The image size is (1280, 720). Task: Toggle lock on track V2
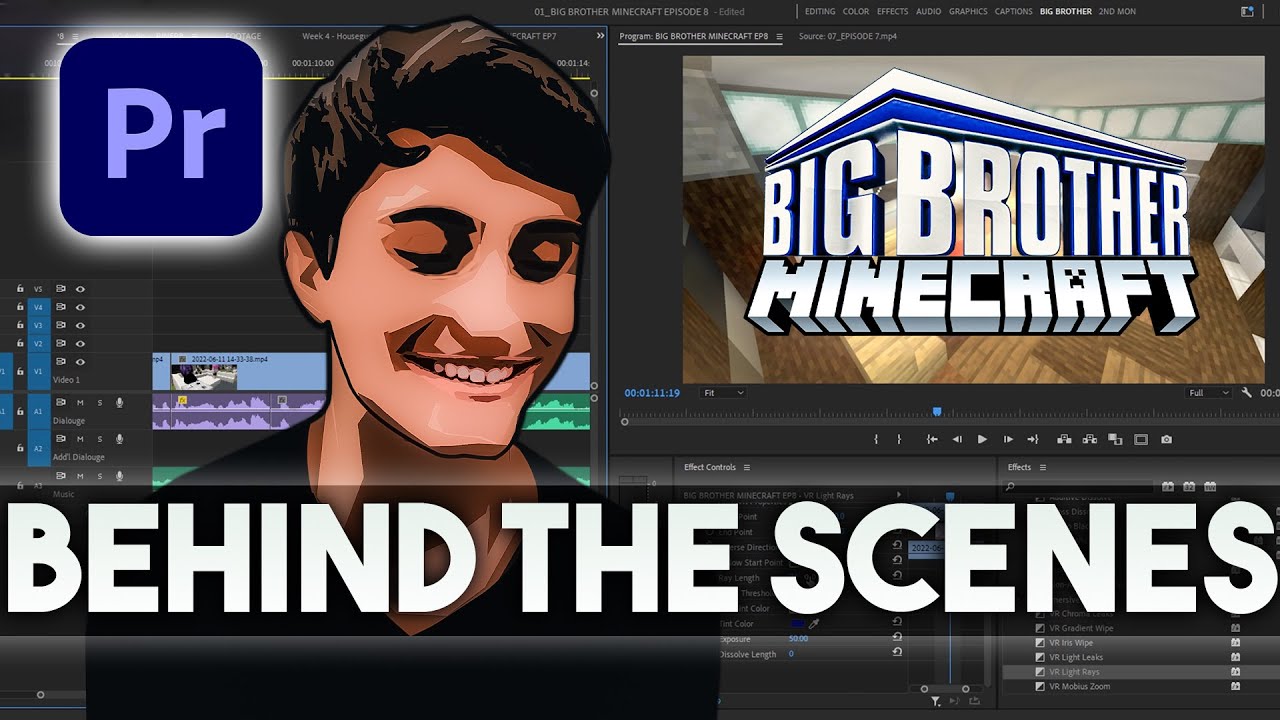click(20, 343)
